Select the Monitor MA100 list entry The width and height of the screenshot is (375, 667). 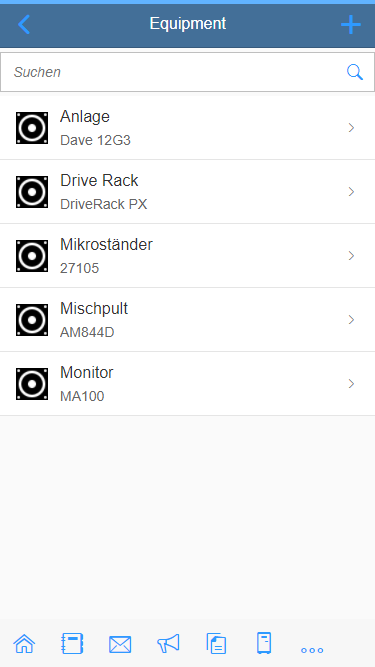(188, 384)
